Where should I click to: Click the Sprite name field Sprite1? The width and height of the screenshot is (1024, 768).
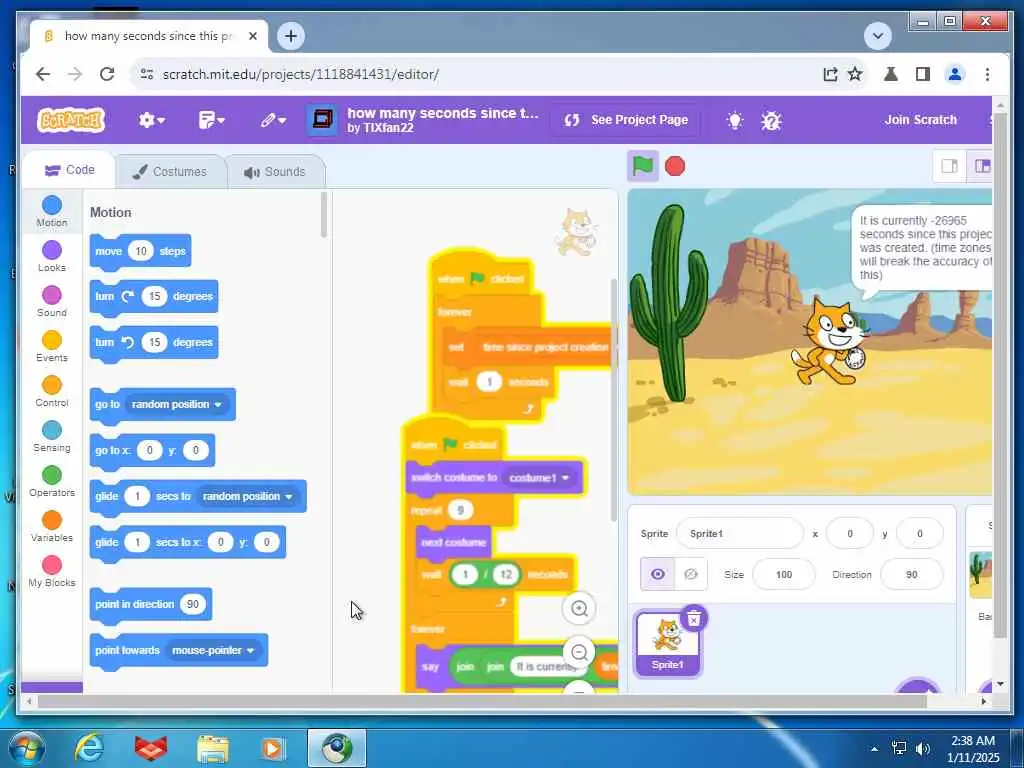740,534
